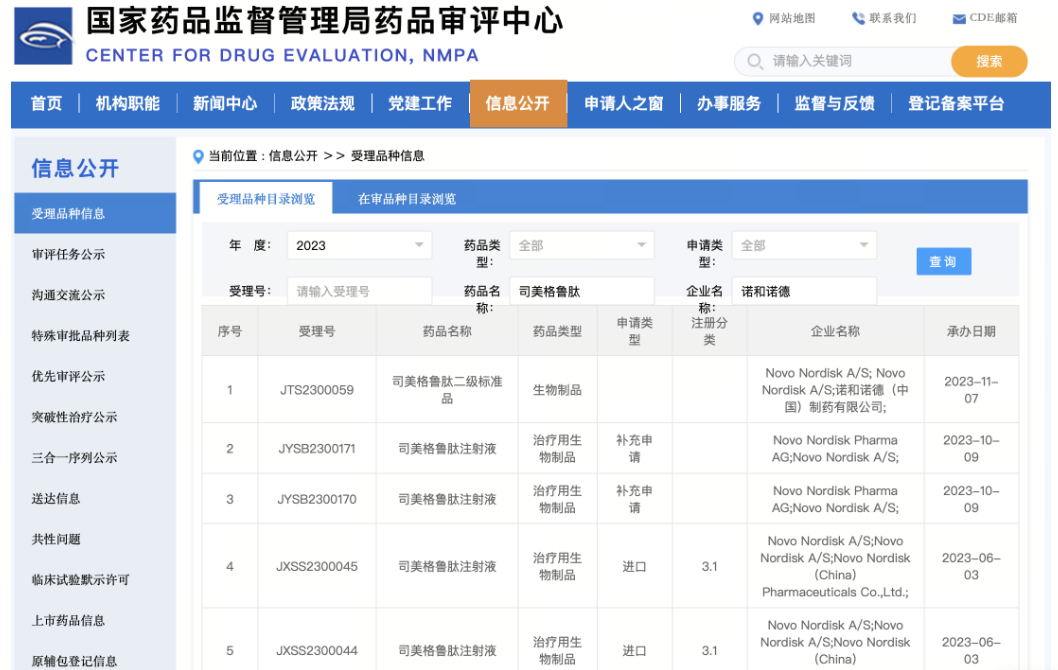Click 国家药品监督管理局药品审评中心 site title
This screenshot has width=1058, height=670.
[324, 21]
